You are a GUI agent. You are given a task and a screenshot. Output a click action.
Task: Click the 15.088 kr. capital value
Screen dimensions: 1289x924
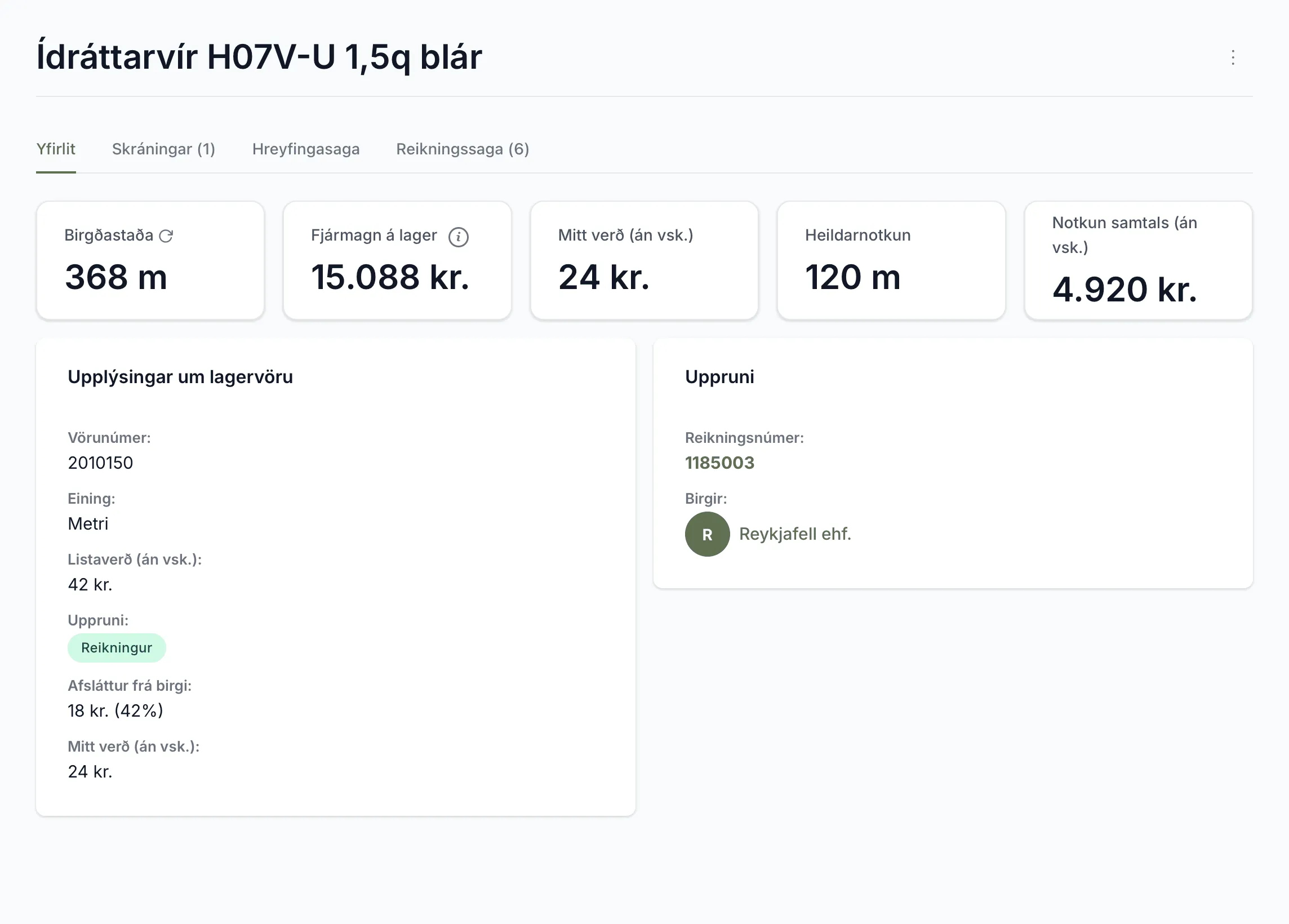pos(390,277)
